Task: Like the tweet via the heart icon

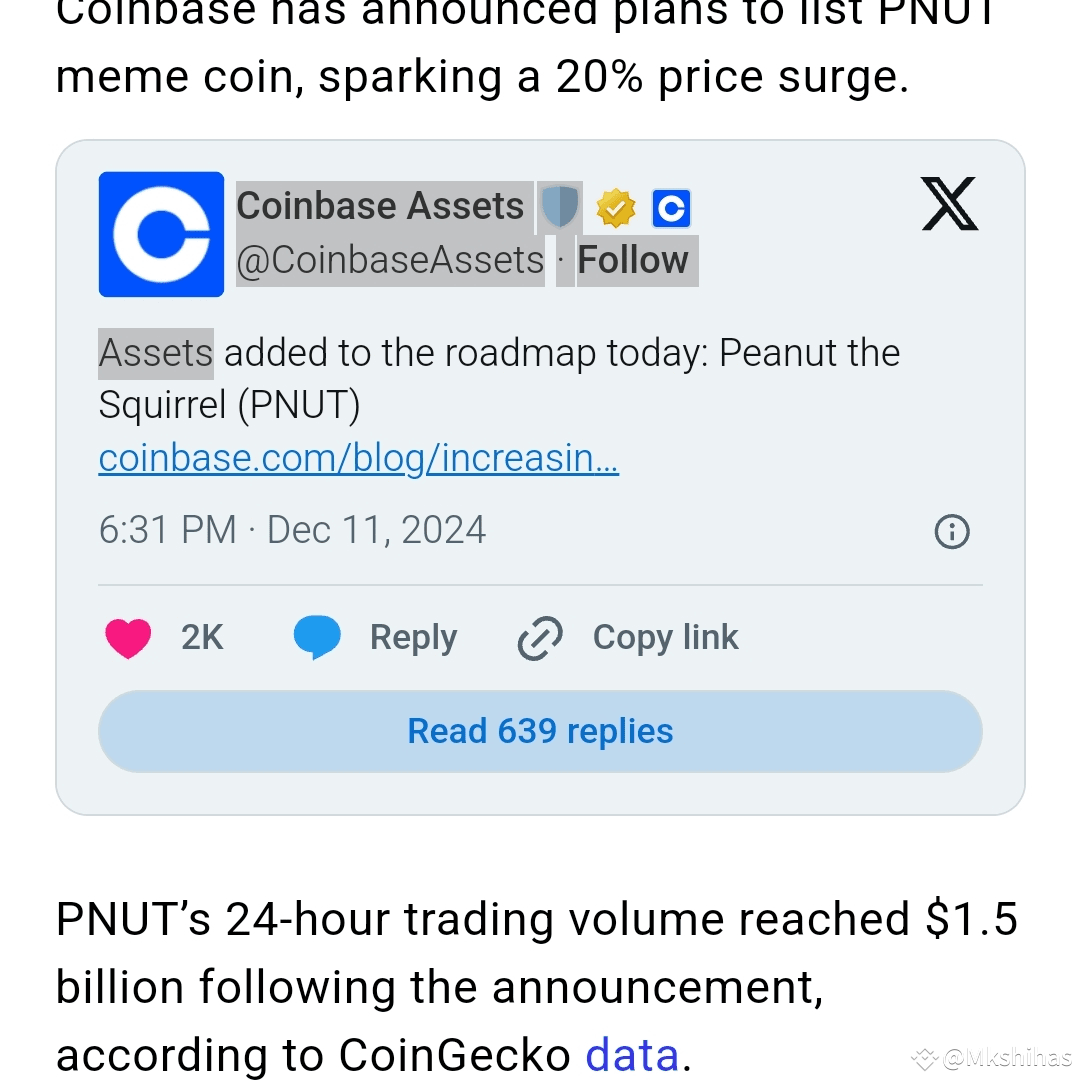Action: tap(127, 637)
